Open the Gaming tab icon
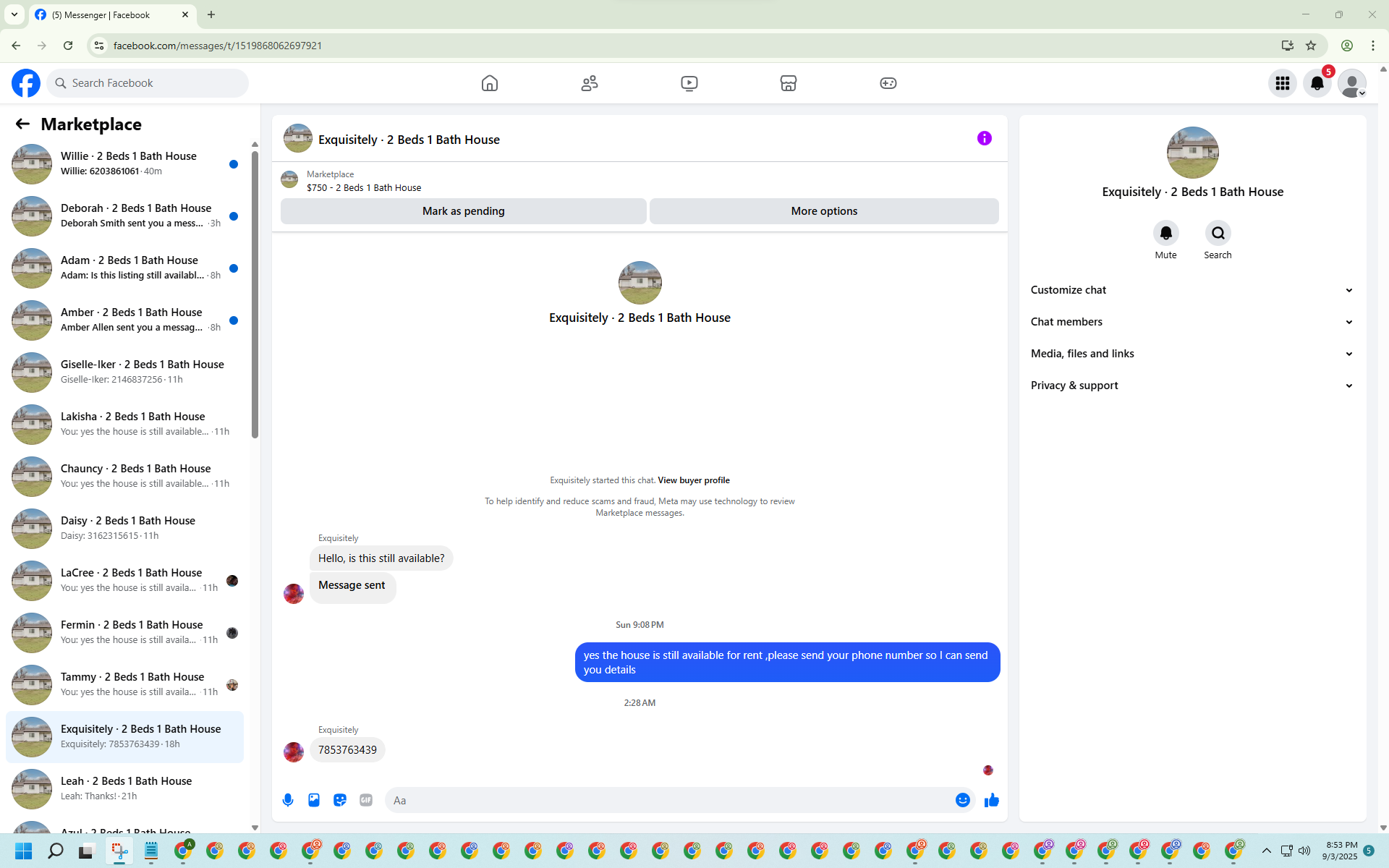The width and height of the screenshot is (1389, 868). 888,83
